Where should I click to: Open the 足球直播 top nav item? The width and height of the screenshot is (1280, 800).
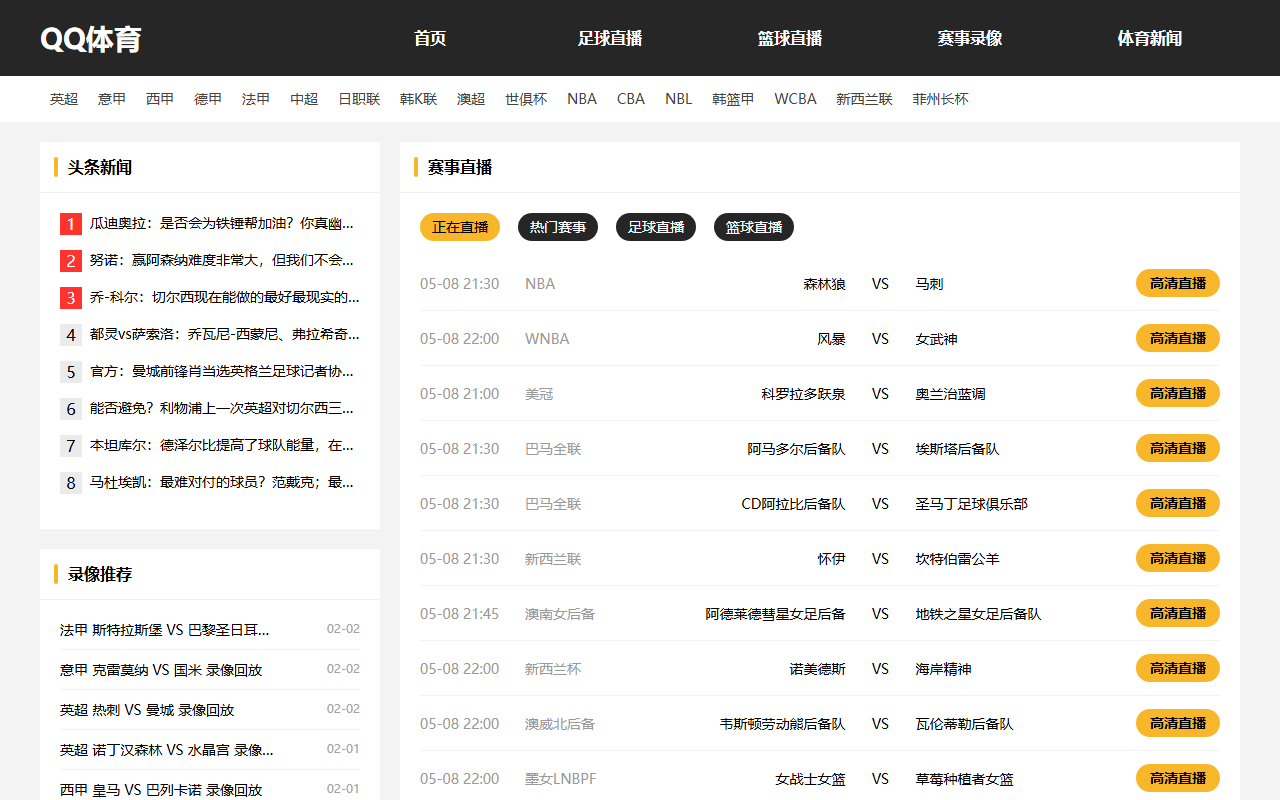(610, 38)
